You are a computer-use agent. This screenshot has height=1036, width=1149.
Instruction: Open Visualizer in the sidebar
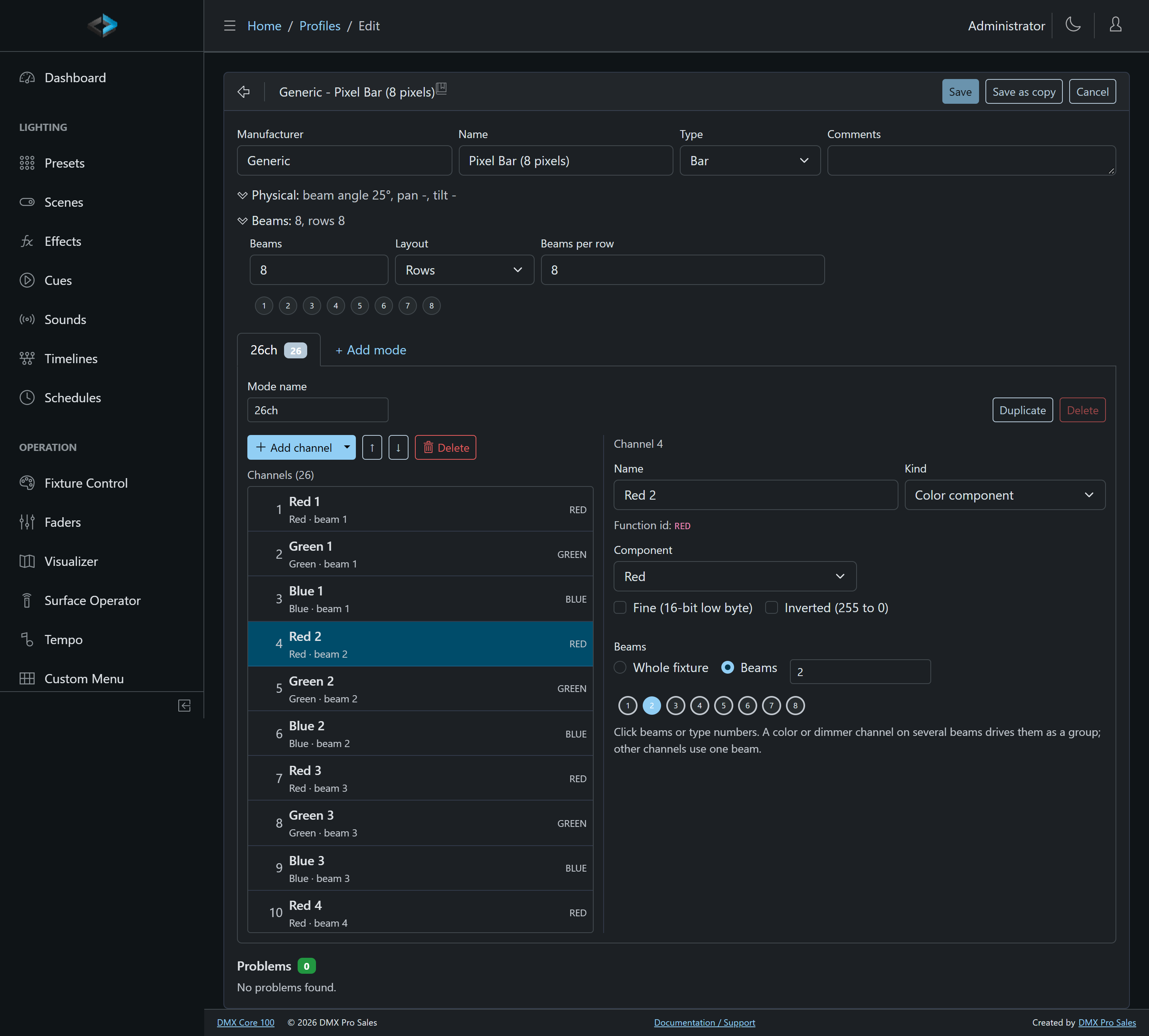(71, 561)
